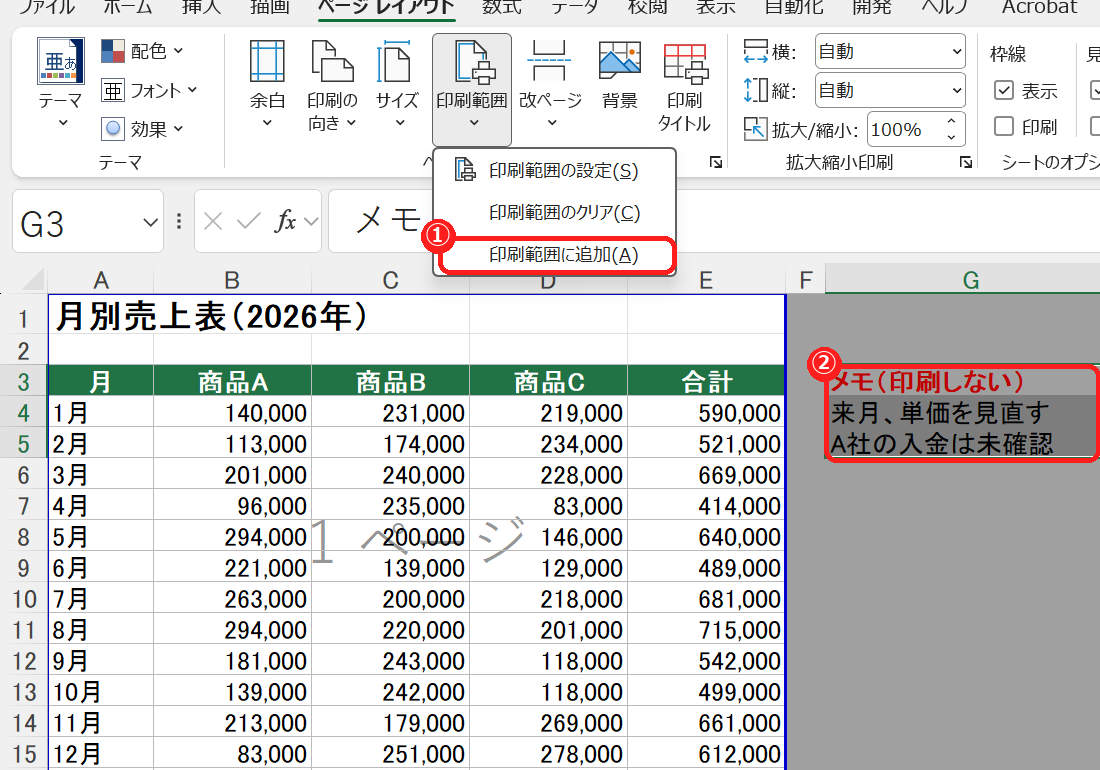
Task: Expand the fx formula bar dropdown chevron
Action: [x=311, y=222]
